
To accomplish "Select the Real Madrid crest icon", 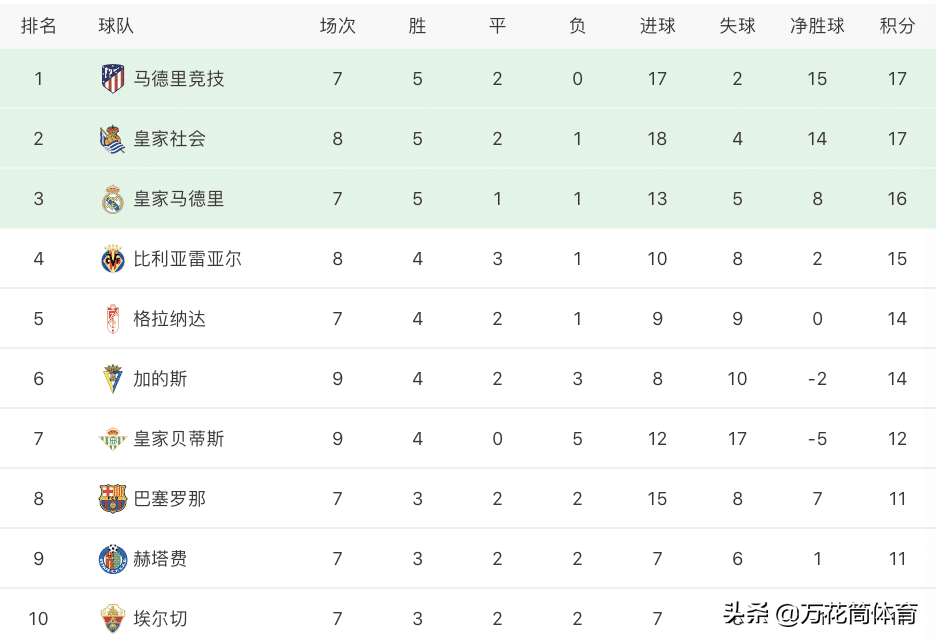I will point(112,199).
